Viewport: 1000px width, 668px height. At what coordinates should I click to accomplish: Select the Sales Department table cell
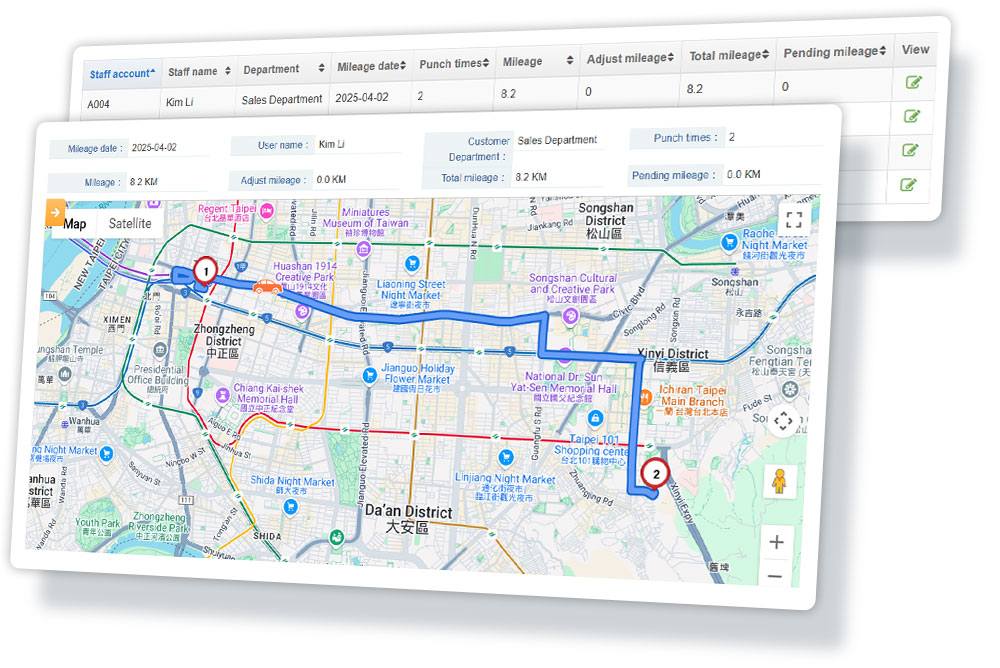coord(282,100)
